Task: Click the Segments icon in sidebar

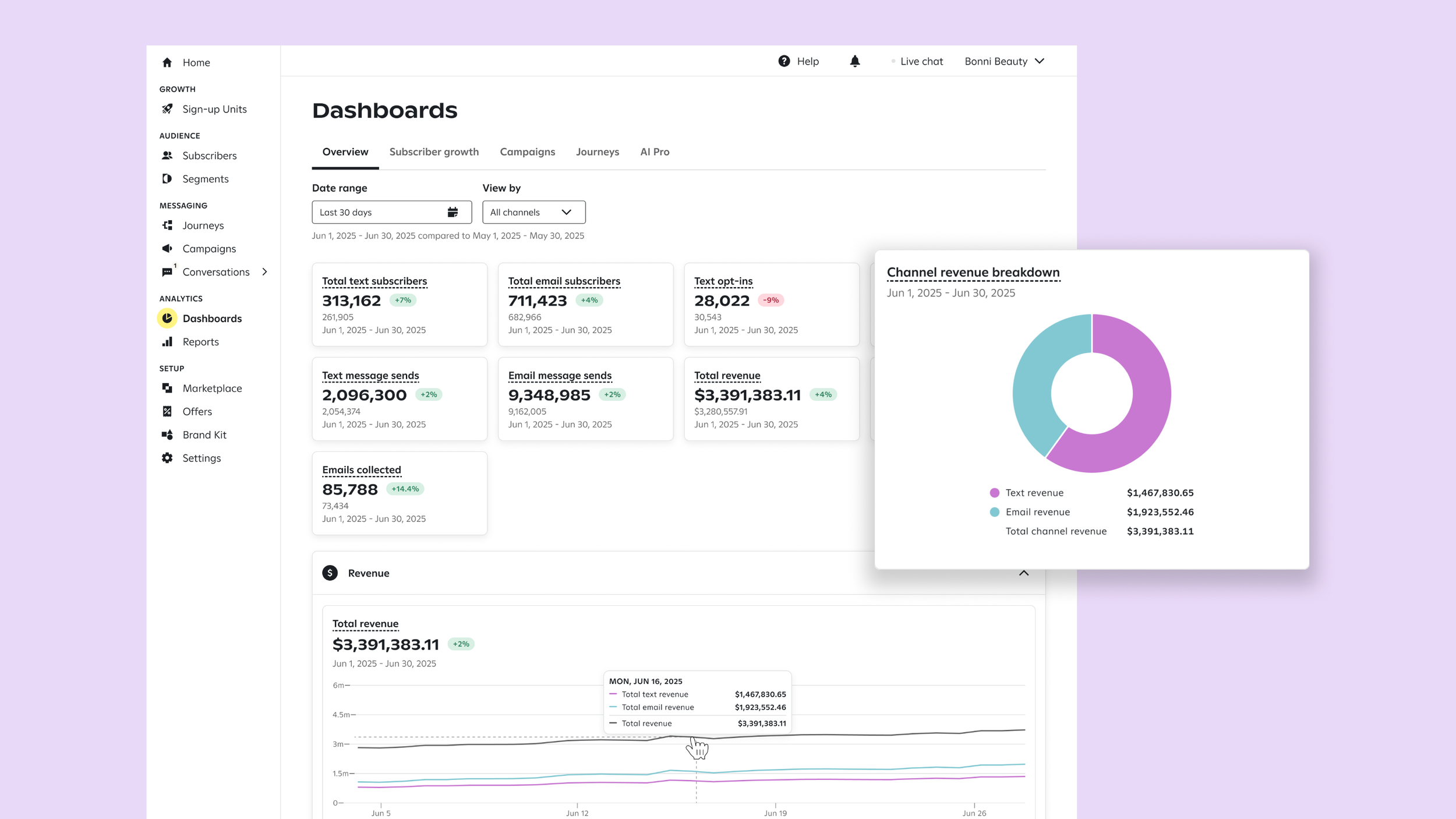Action: point(167,179)
